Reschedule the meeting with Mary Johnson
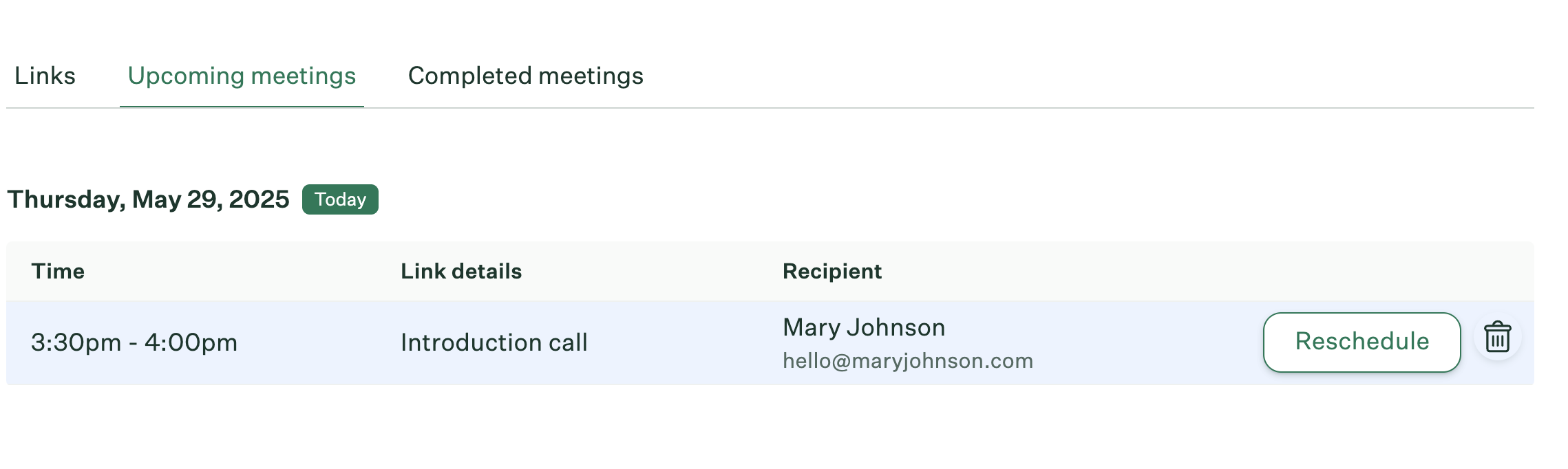 [x=1362, y=342]
